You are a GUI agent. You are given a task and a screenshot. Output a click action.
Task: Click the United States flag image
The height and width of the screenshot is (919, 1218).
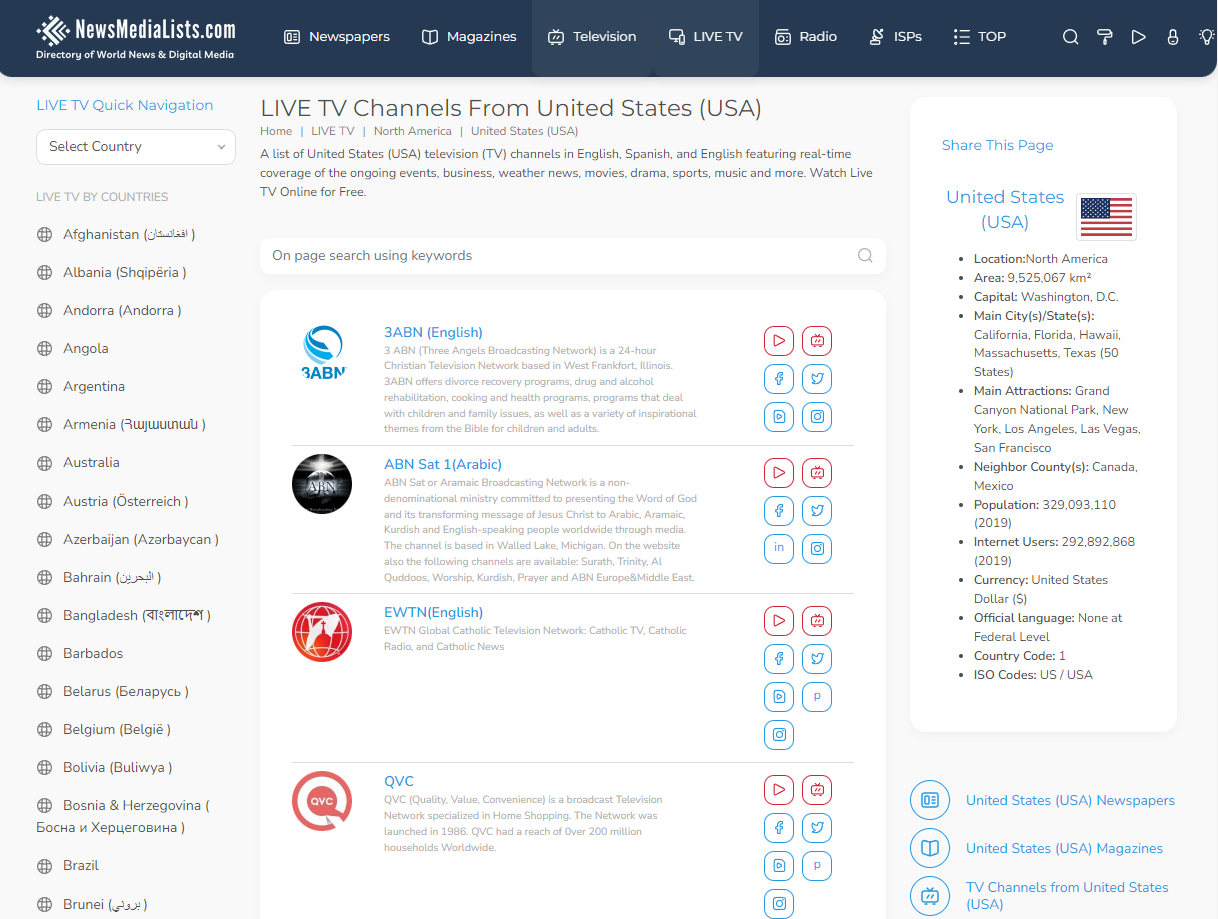pos(1106,217)
